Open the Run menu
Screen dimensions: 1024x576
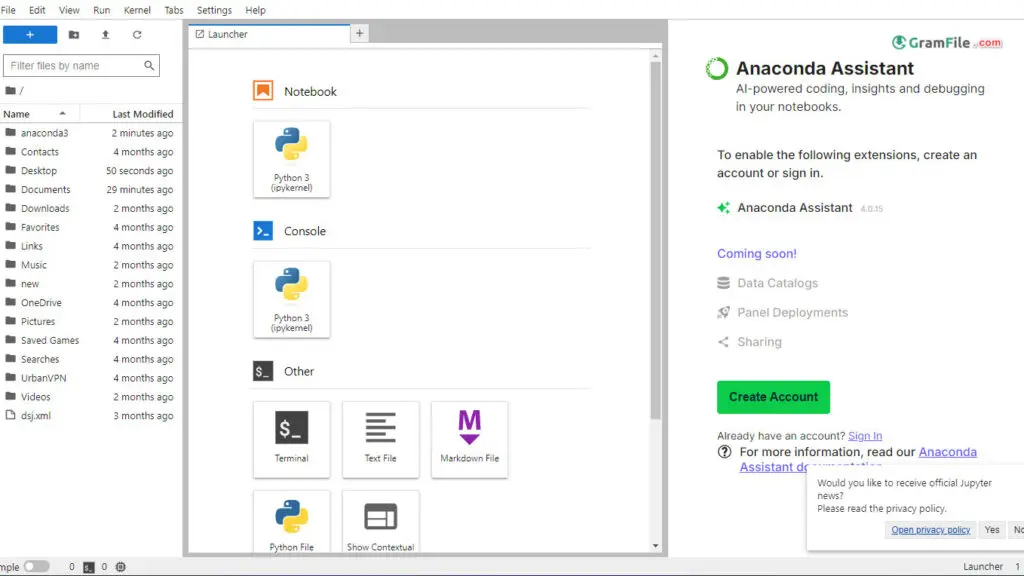click(x=101, y=10)
